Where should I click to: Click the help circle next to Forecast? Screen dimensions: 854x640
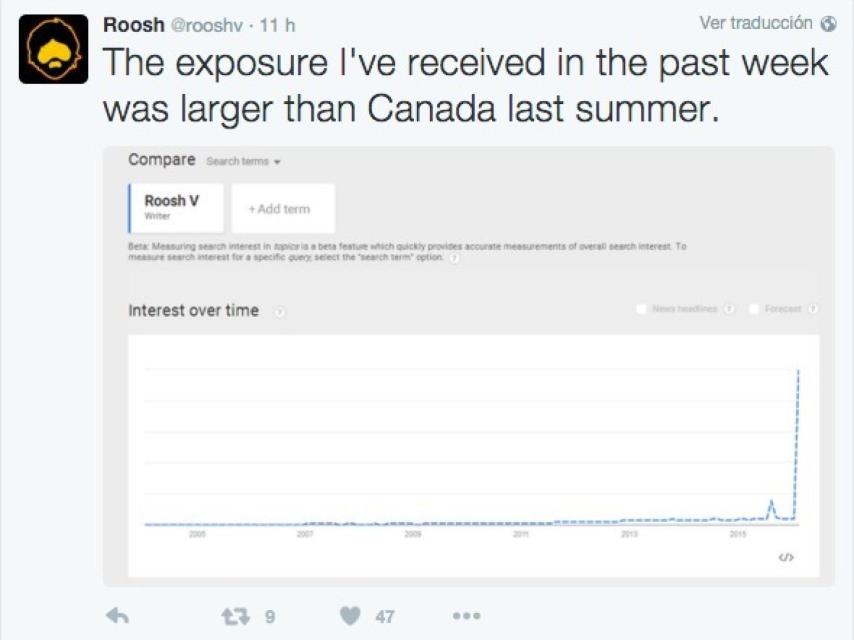point(812,308)
